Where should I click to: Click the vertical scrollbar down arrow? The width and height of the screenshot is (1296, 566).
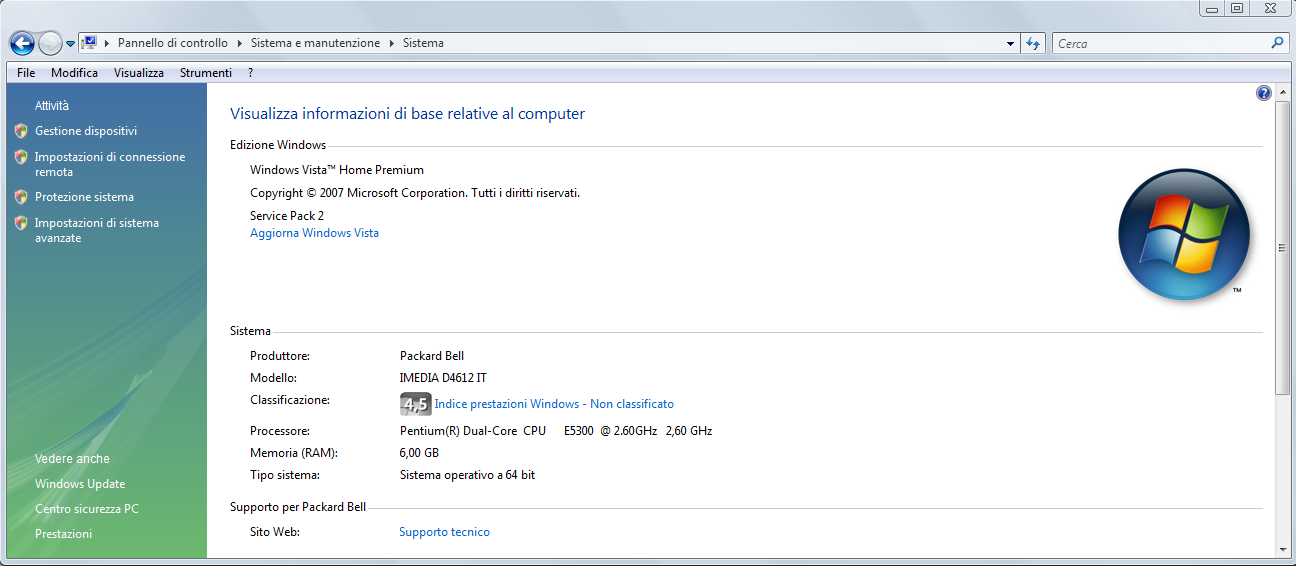(x=1284, y=548)
